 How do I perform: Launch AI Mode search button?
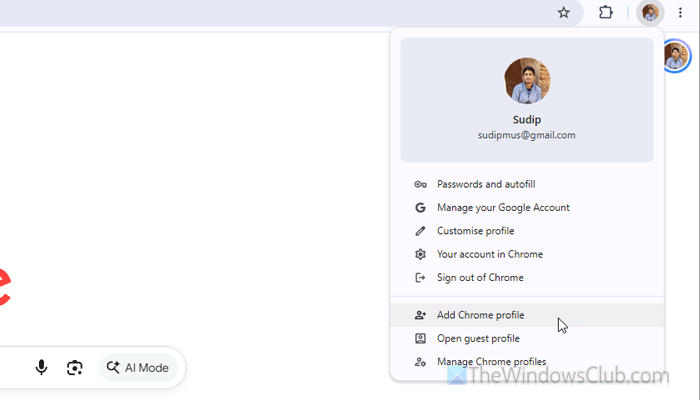(138, 368)
